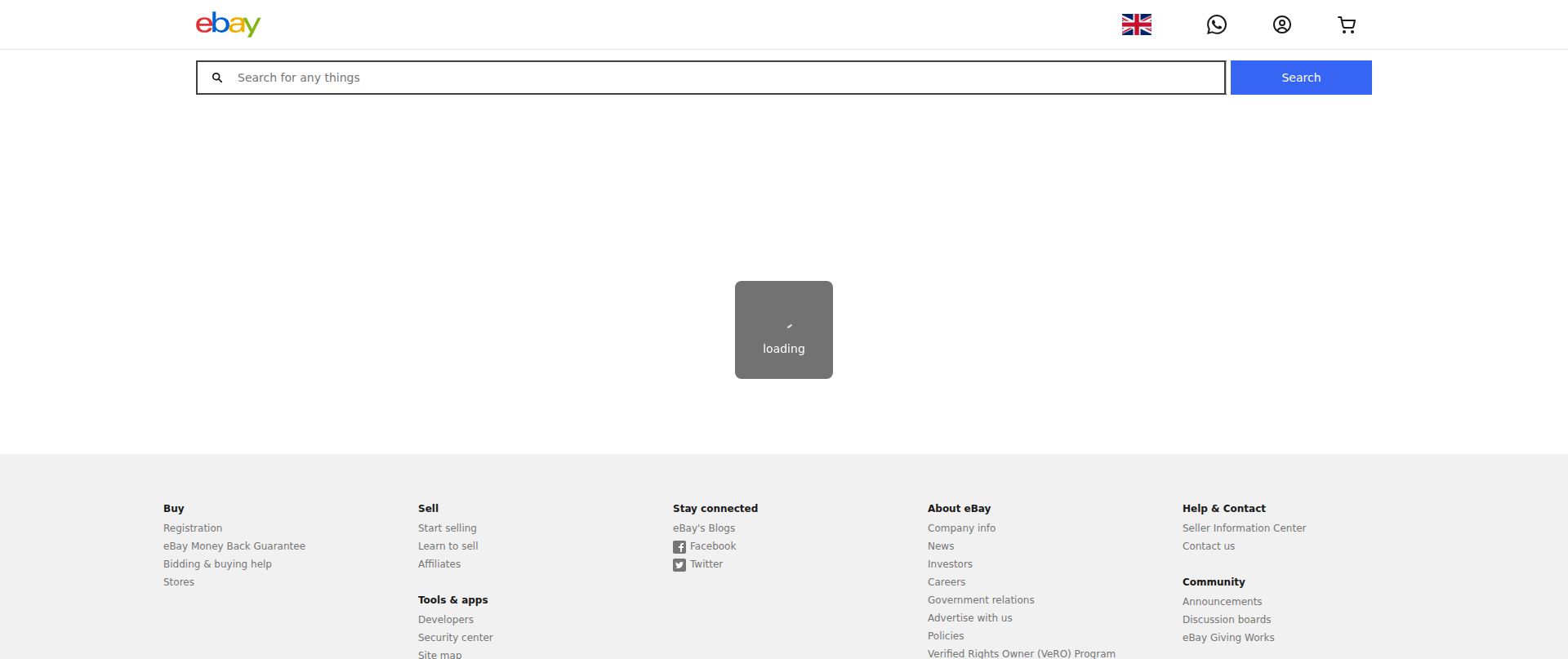Open the Seller Information Center link
The image size is (1568, 659).
(1245, 528)
